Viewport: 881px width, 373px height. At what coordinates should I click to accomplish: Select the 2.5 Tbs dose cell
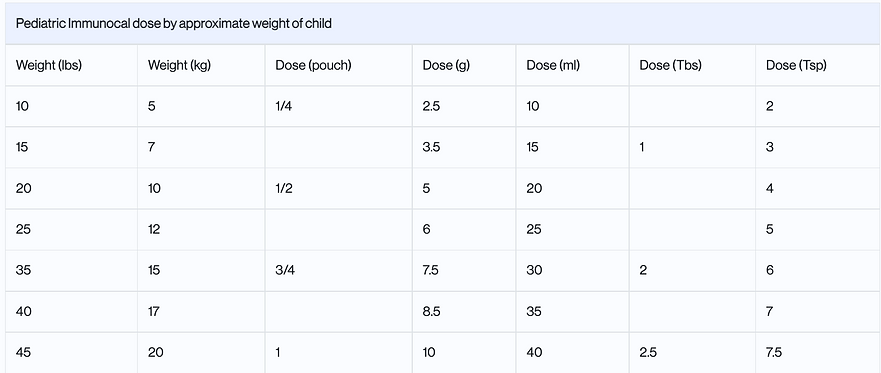648,352
